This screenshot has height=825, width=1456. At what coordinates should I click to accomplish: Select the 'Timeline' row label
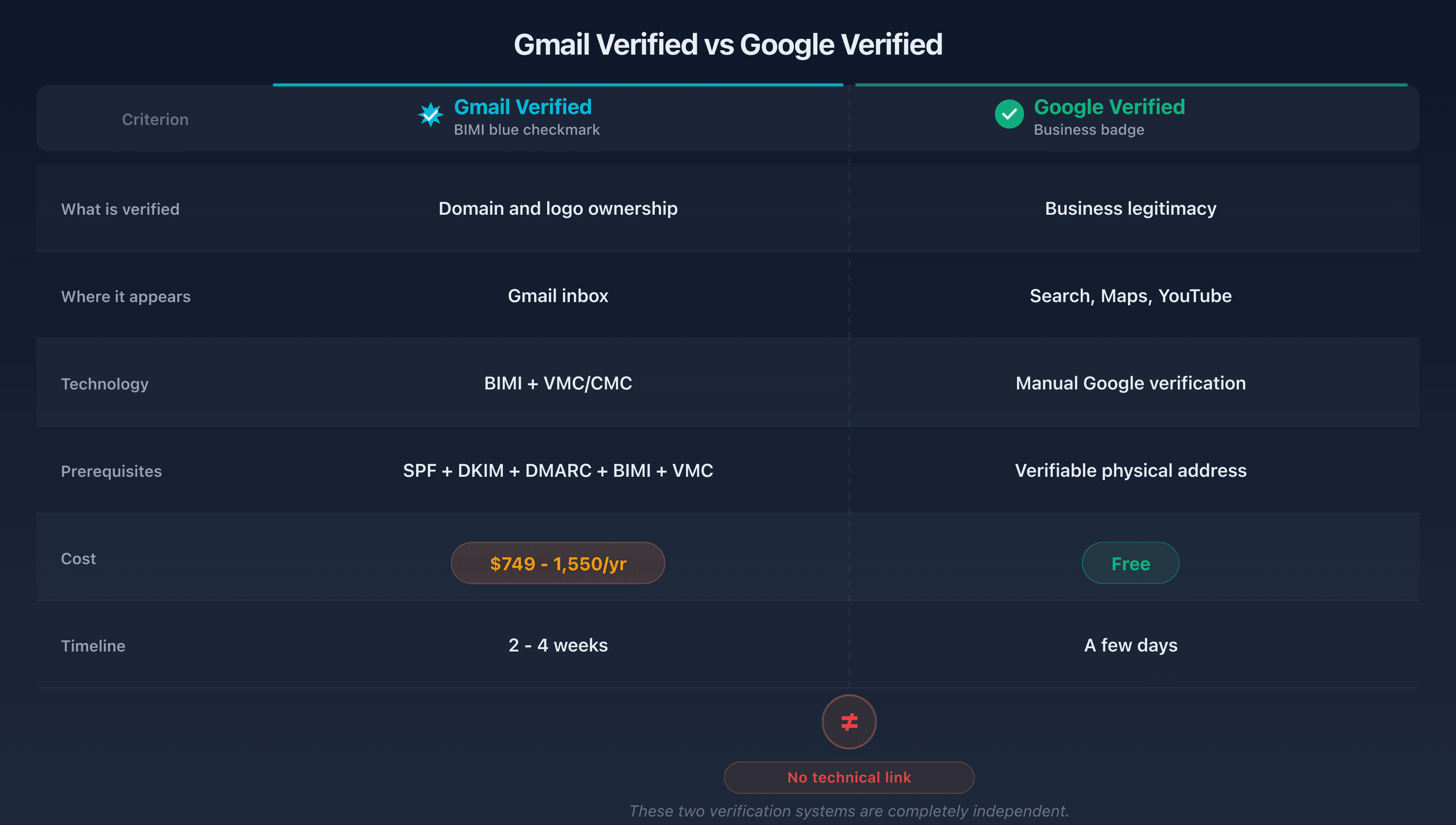click(x=93, y=646)
